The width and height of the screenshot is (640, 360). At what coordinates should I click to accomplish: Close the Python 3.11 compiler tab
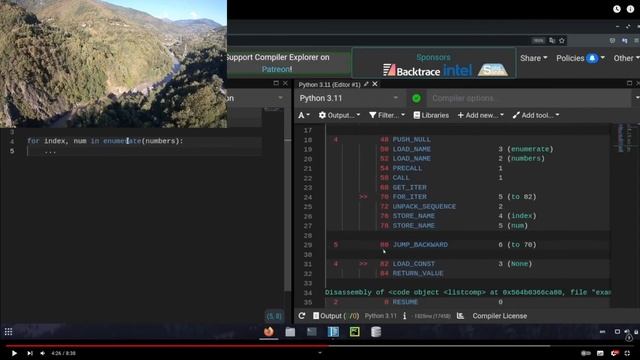(375, 84)
